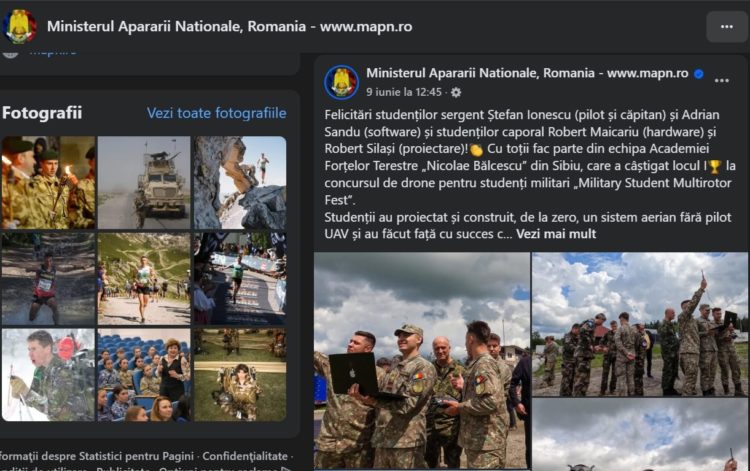Open the soldier skiing in snow photo
Screen dimensions: 750x471
coord(48,375)
